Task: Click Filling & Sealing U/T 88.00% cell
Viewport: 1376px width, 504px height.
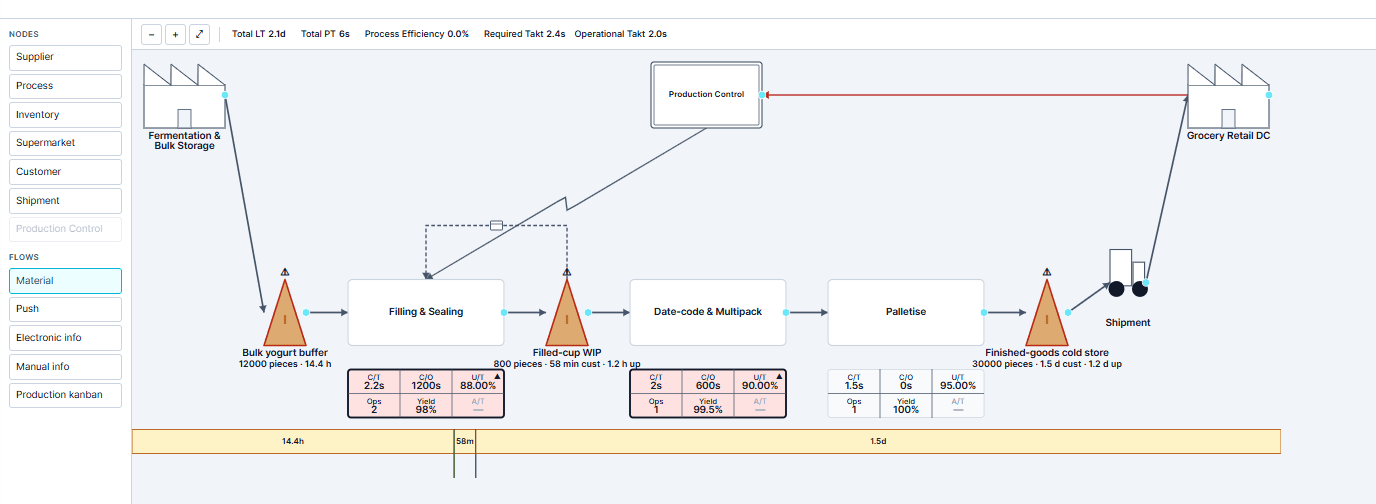Action: coord(478,382)
